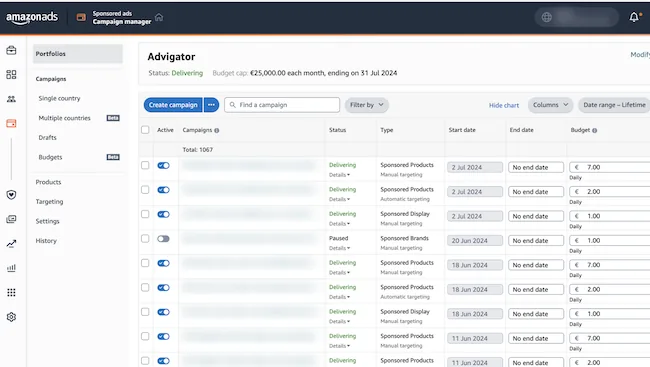This screenshot has width=650, height=367.
Task: Select Single country in the side menu
Action: click(x=59, y=98)
